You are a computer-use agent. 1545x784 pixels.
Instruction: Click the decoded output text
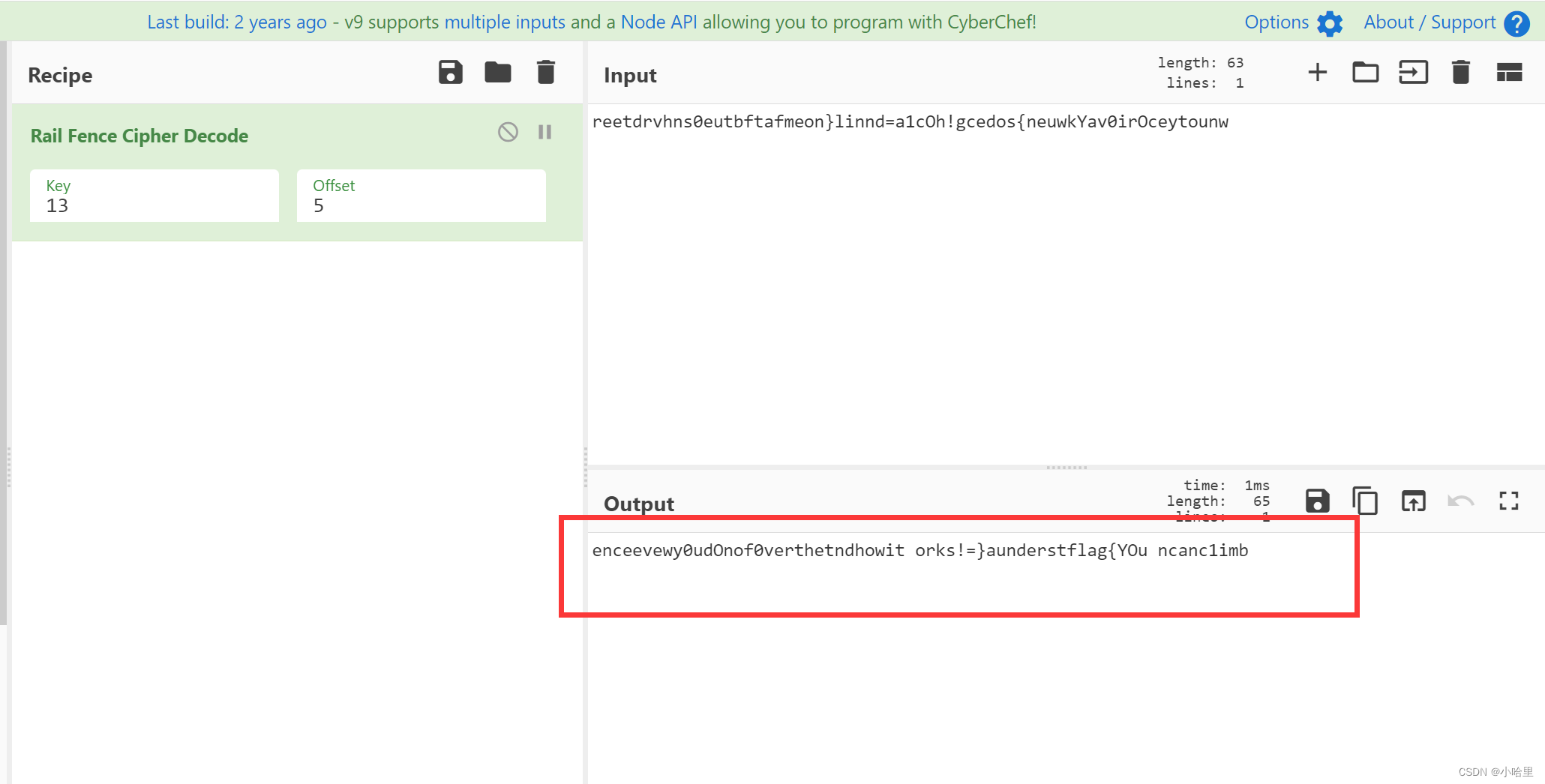(x=920, y=551)
